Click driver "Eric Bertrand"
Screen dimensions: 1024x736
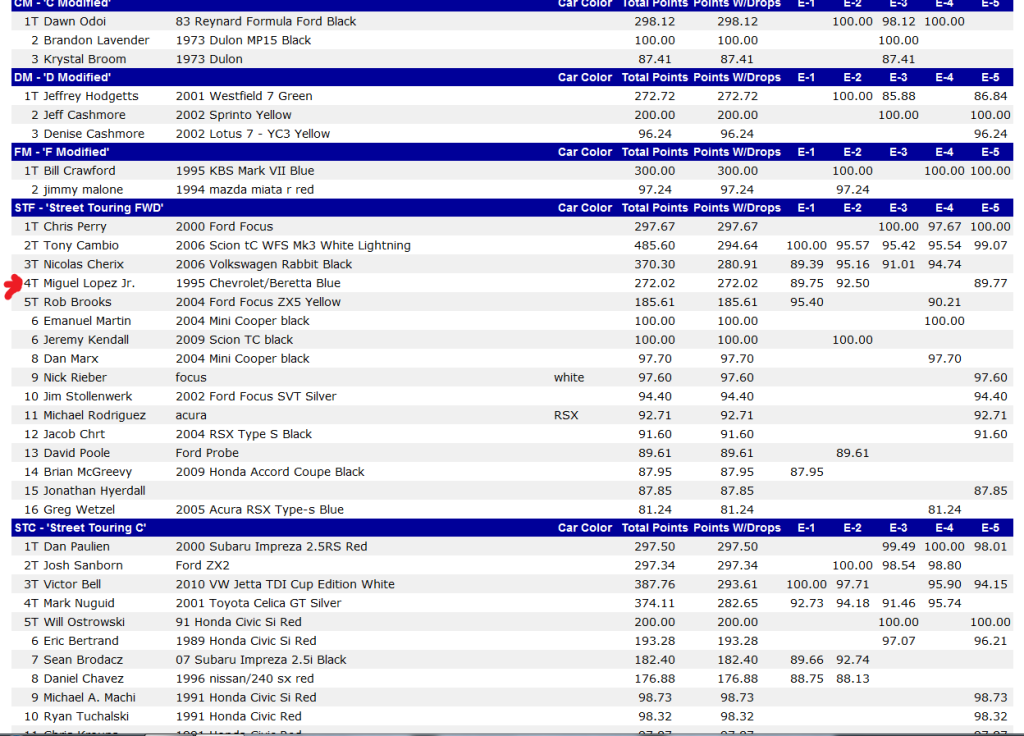81,642
